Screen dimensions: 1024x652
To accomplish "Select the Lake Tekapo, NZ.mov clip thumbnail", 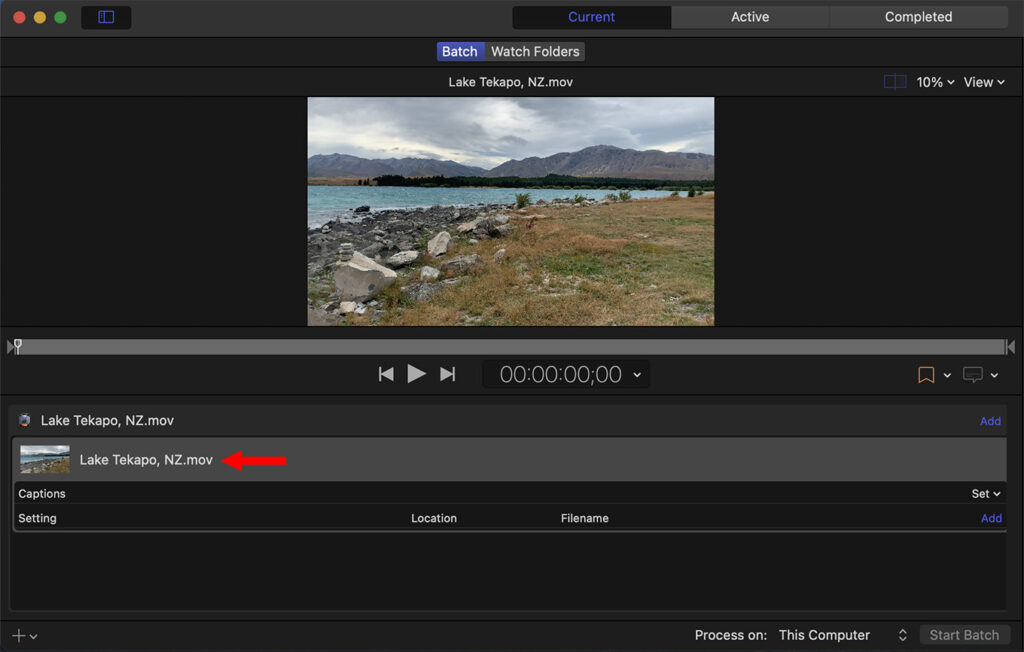I will [x=44, y=459].
